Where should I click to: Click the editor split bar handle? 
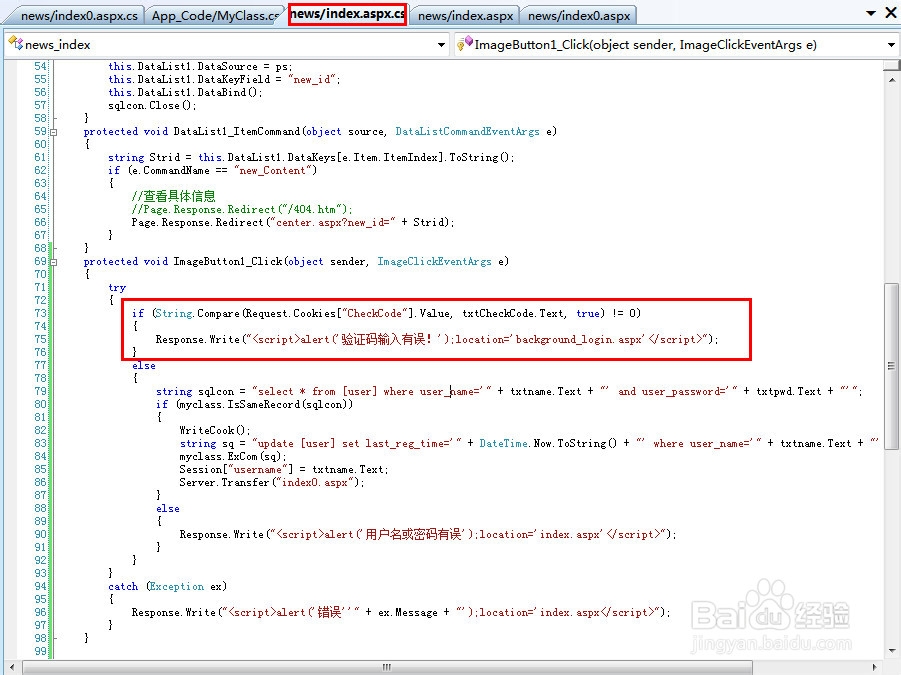point(891,65)
